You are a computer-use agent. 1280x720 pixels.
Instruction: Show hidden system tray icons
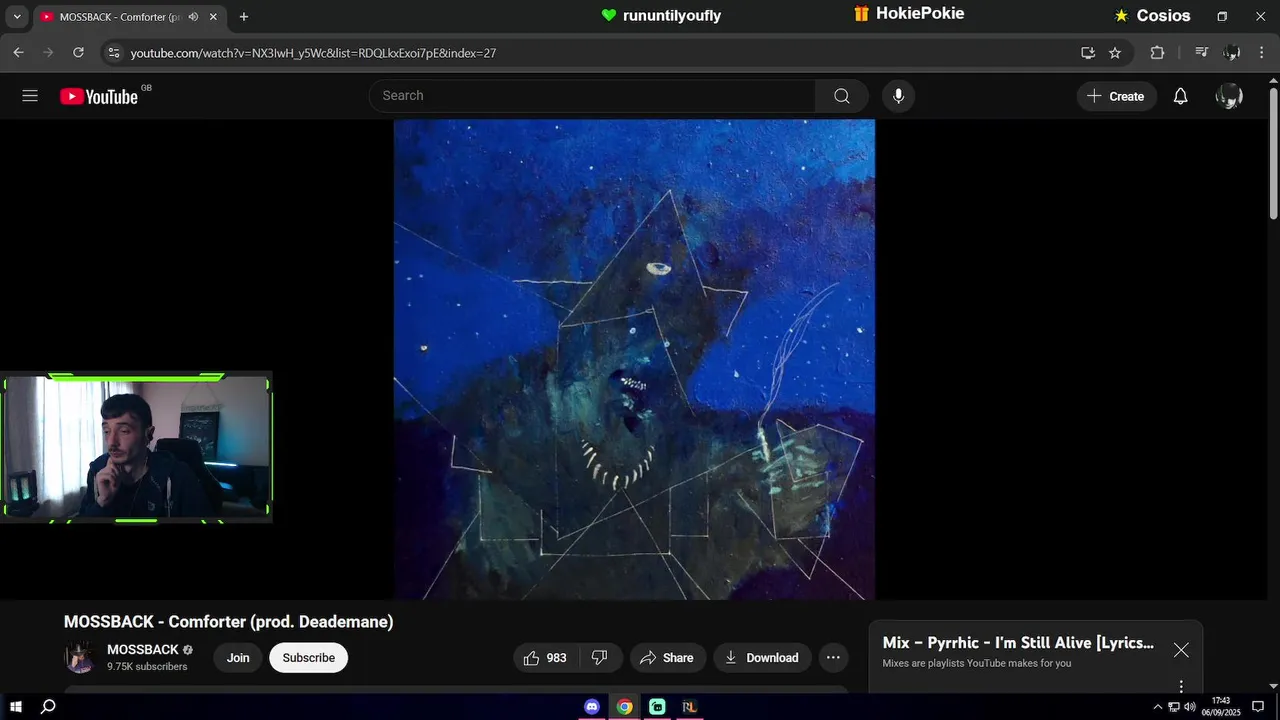[x=1158, y=707]
